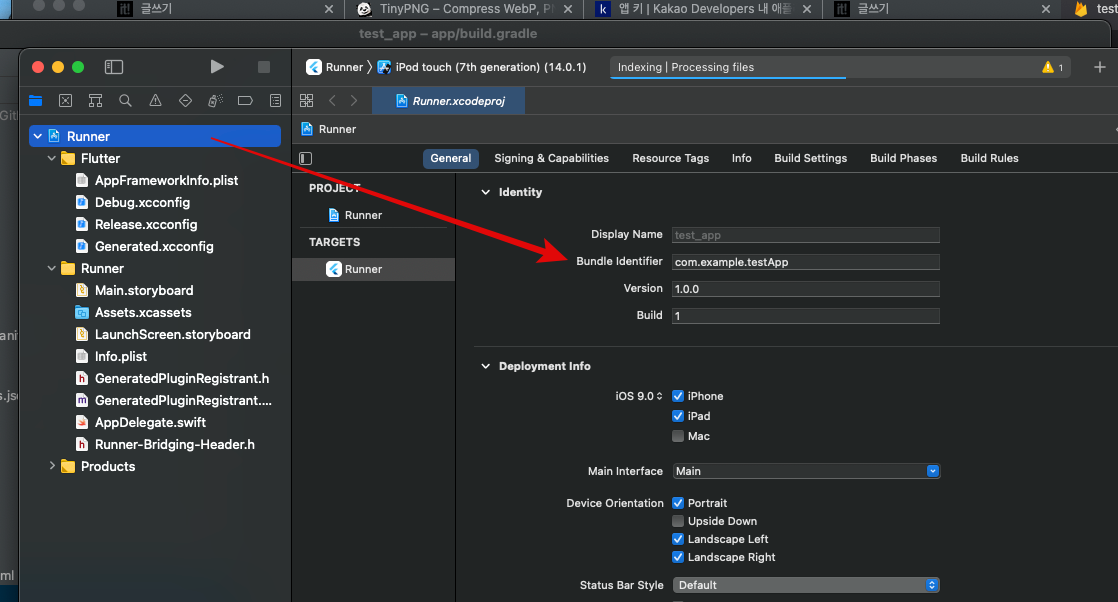
Task: Click the Version field
Action: [x=806, y=289]
